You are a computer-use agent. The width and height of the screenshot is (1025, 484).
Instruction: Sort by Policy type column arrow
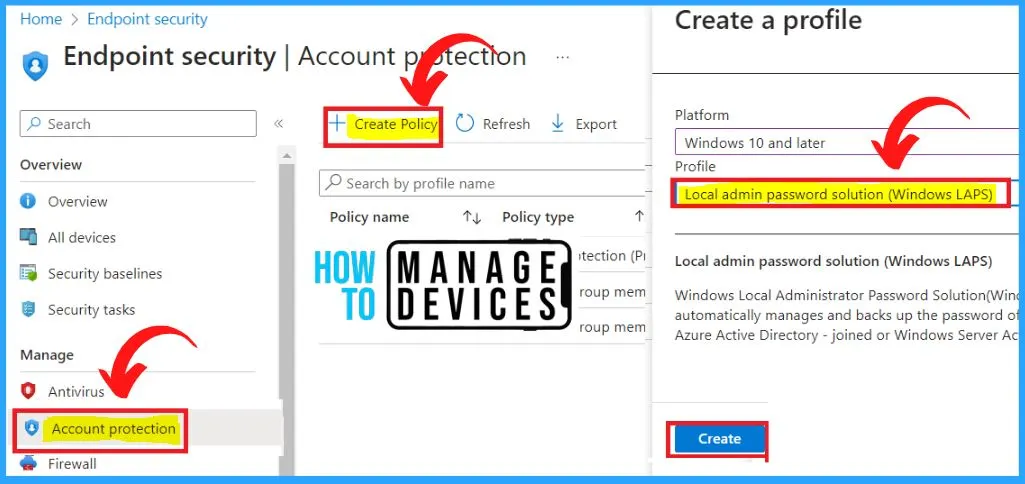(639, 216)
